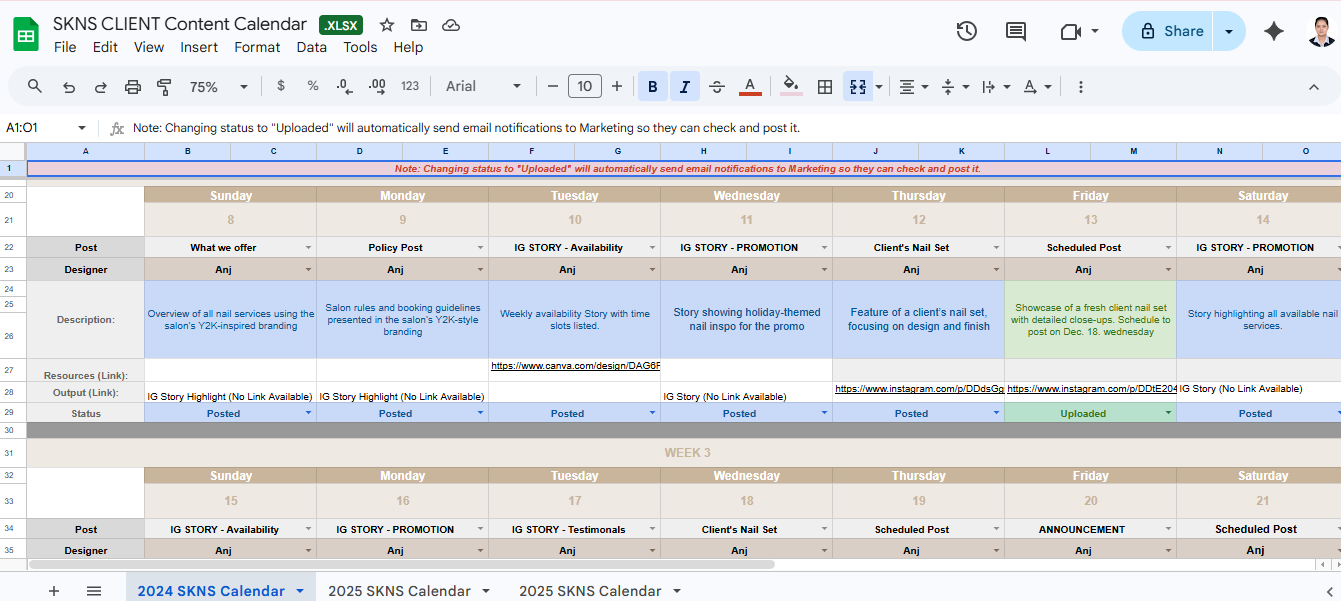Toggle the merge cells button
This screenshot has width=1341, height=601.
coord(858,87)
